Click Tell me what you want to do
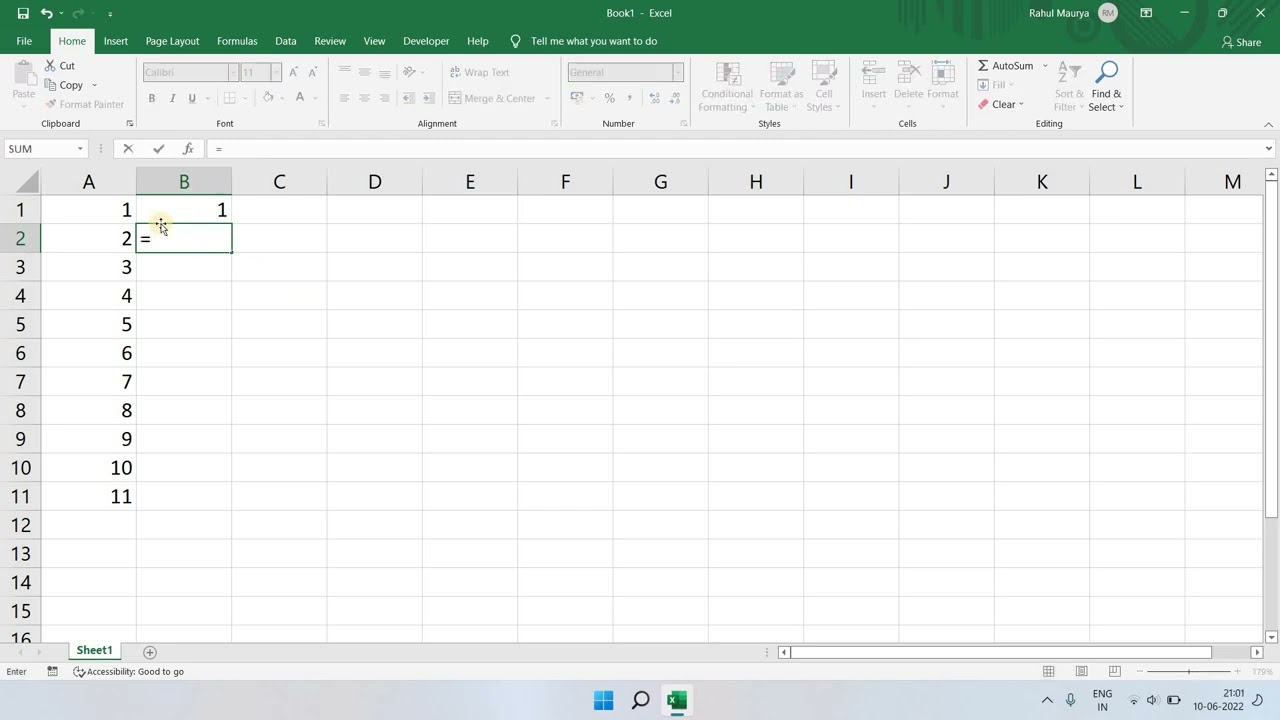Viewport: 1280px width, 720px height. pyautogui.click(x=594, y=41)
